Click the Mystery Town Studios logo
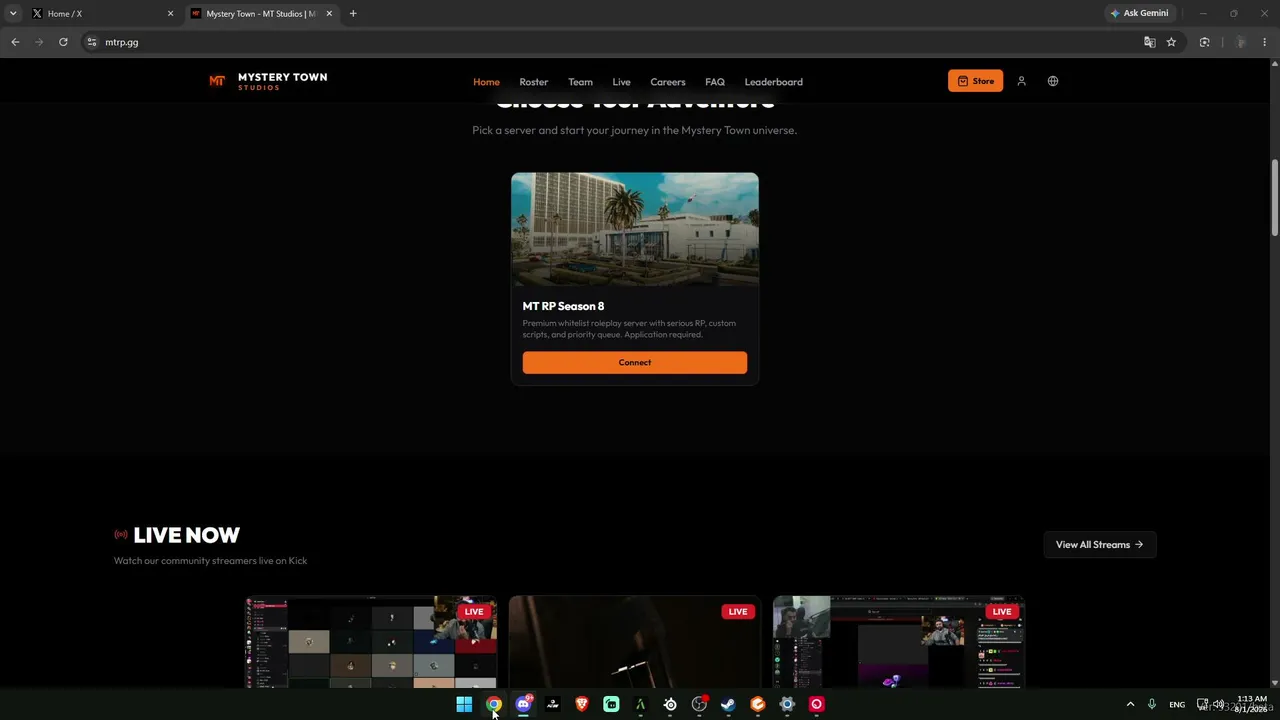Viewport: 1280px width, 720px height. tap(268, 81)
